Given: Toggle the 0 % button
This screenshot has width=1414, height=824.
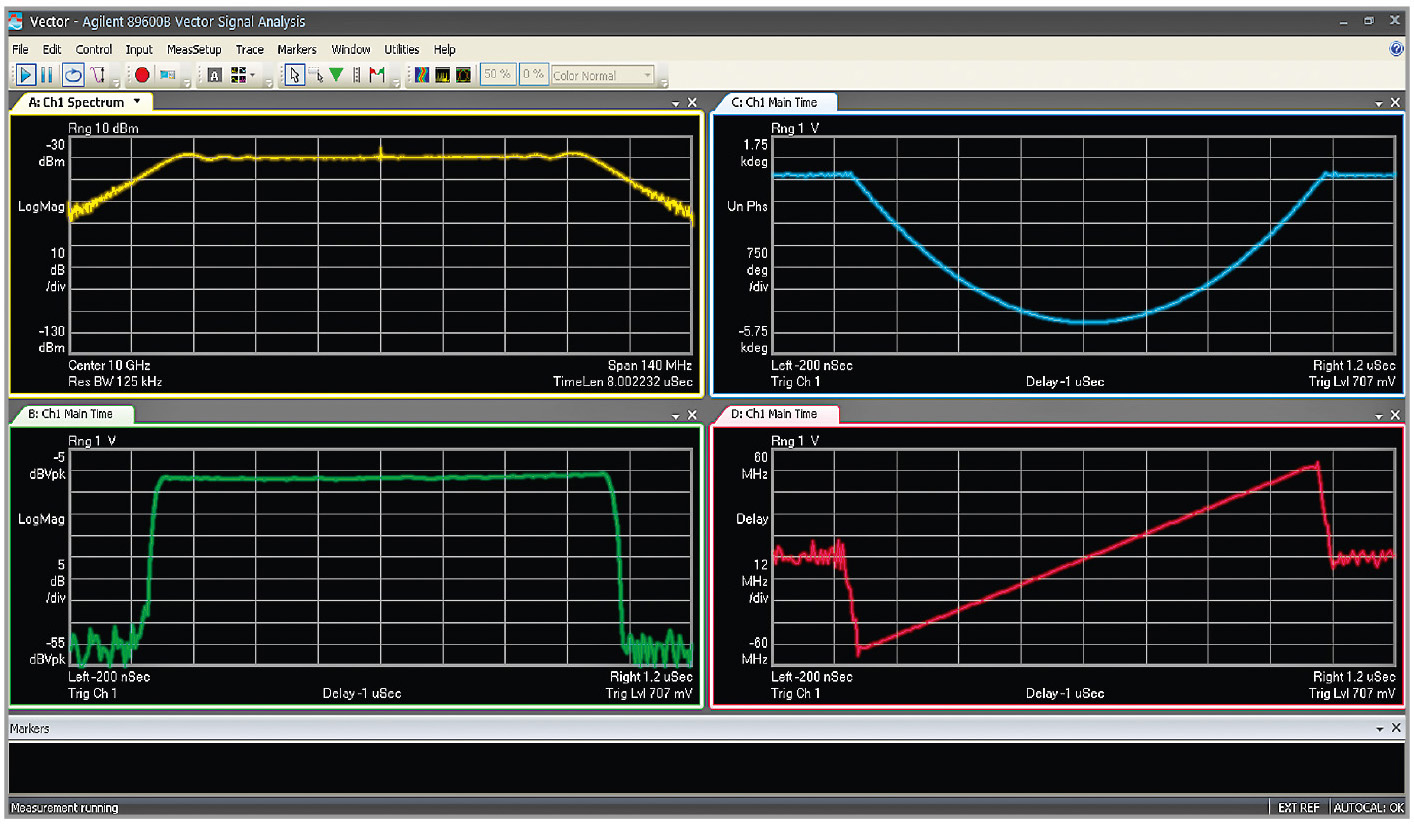Looking at the screenshot, I should [534, 75].
